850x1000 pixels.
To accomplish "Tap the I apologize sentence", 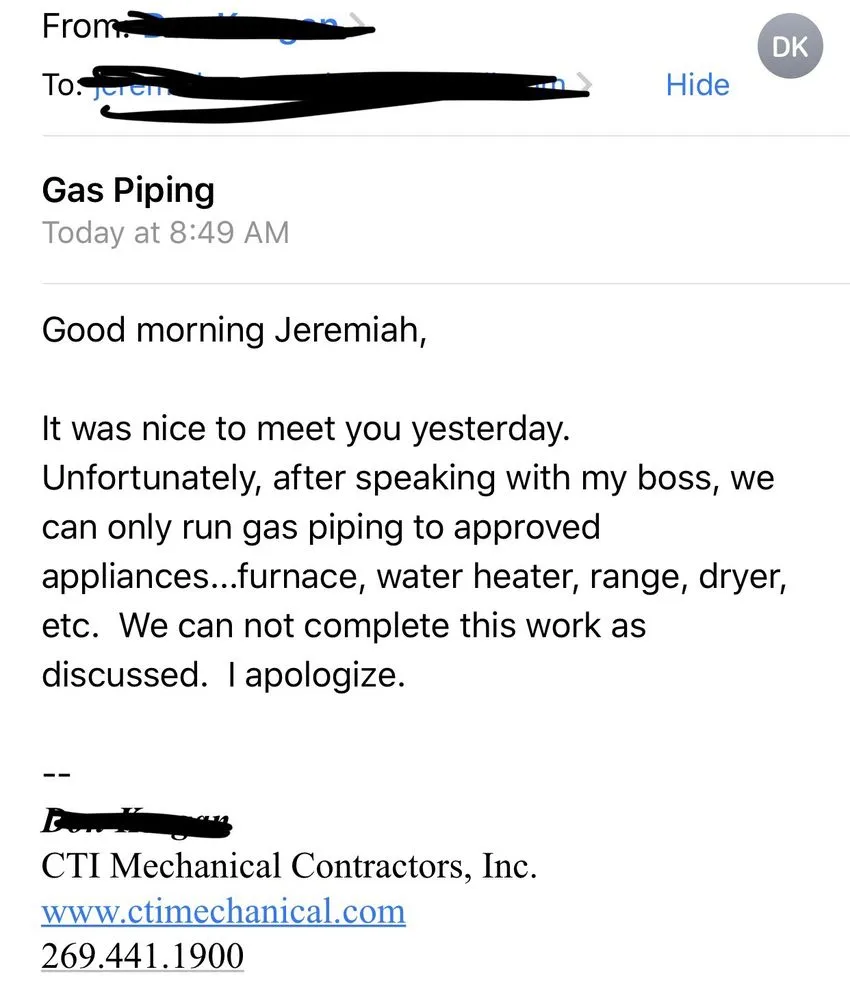I will point(316,674).
